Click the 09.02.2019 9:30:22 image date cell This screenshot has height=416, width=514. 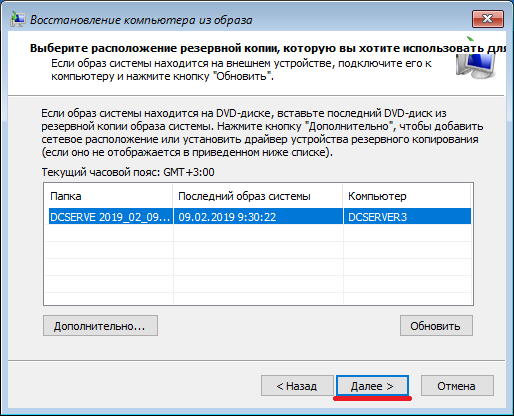[x=258, y=217]
